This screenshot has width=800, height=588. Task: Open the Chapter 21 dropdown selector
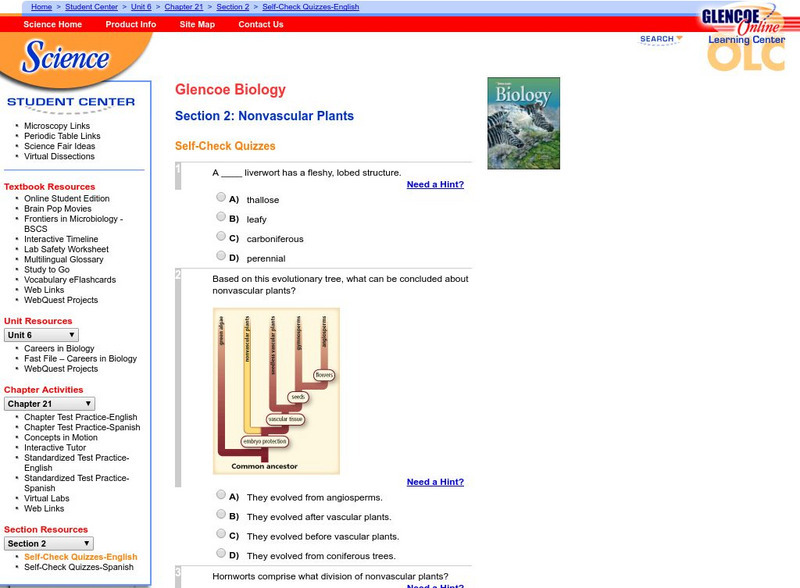coord(48,401)
